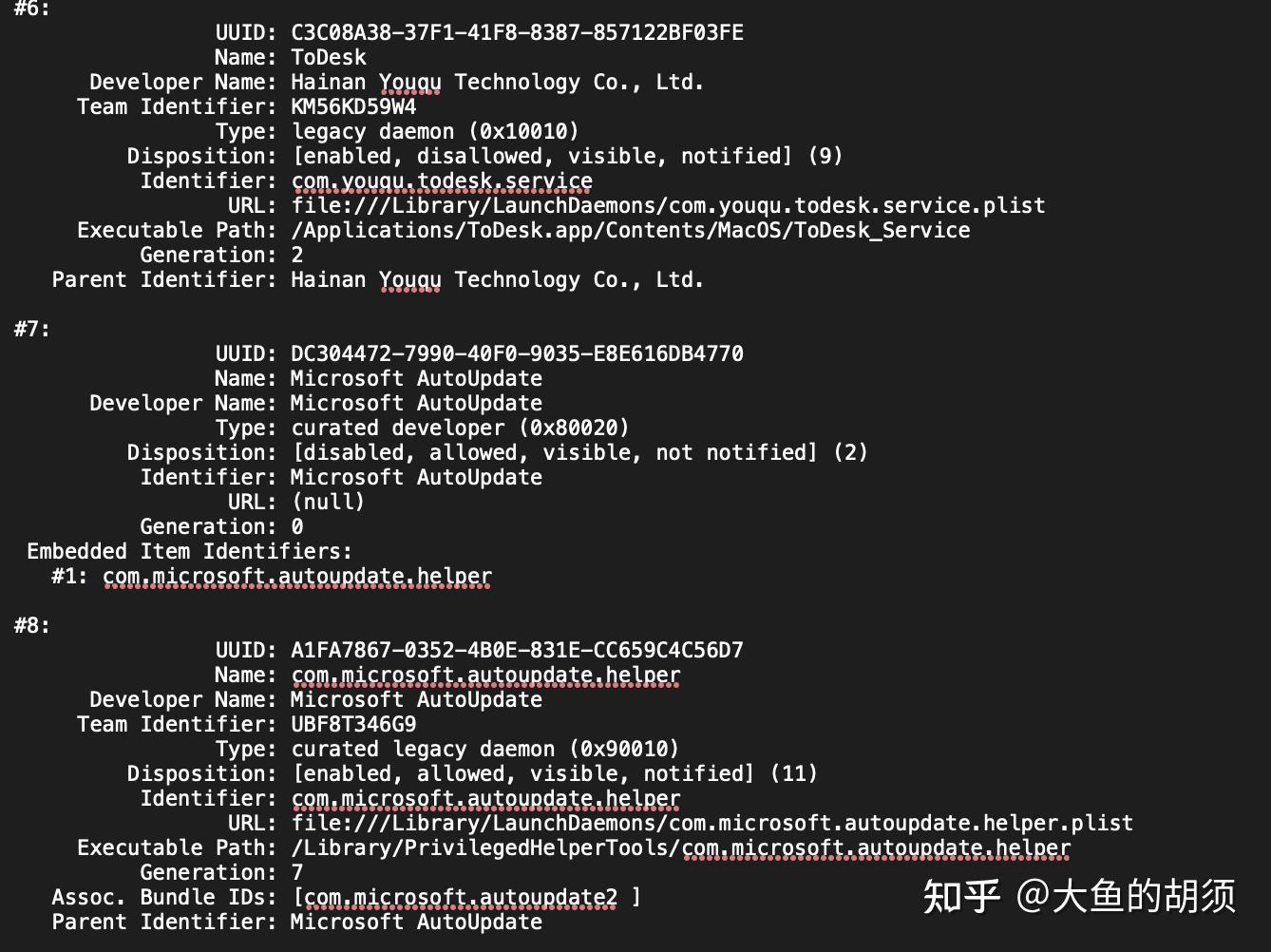Click the UUID starting with A1FA7867
Screen dimensions: 1271x952
tap(517, 650)
